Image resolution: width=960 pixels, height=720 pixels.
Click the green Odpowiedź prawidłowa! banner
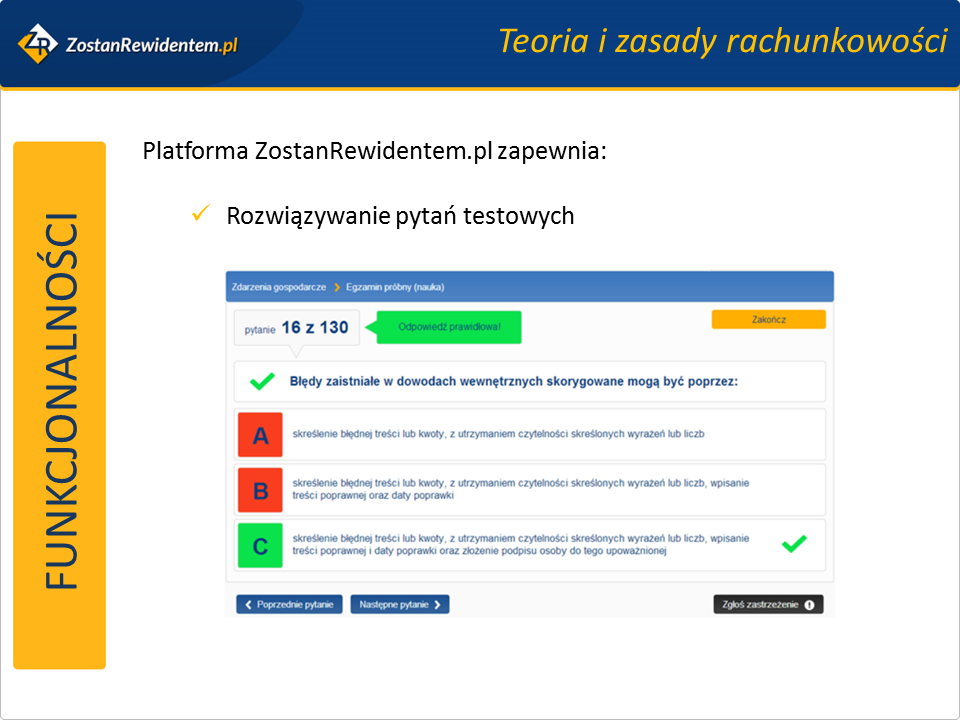click(449, 327)
